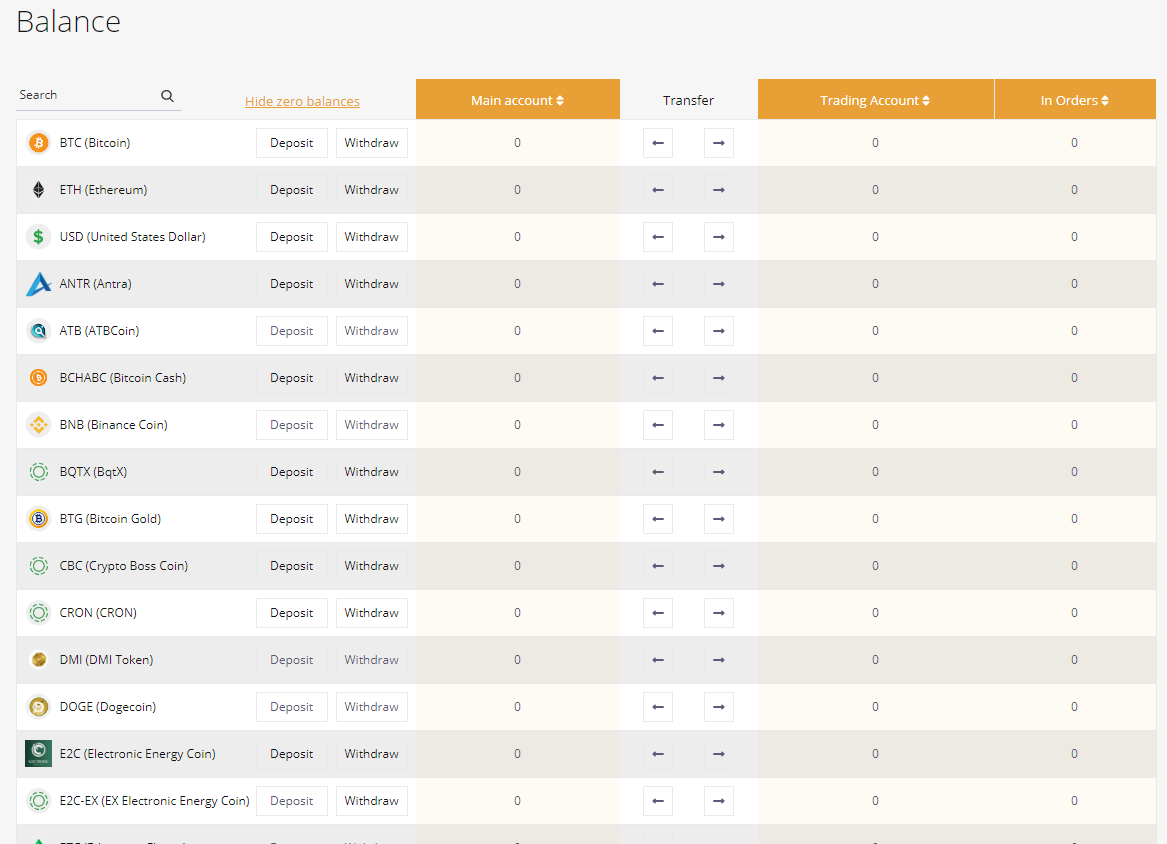This screenshot has height=844, width=1167.
Task: Deposit BTC (Bitcoin)
Action: (292, 143)
